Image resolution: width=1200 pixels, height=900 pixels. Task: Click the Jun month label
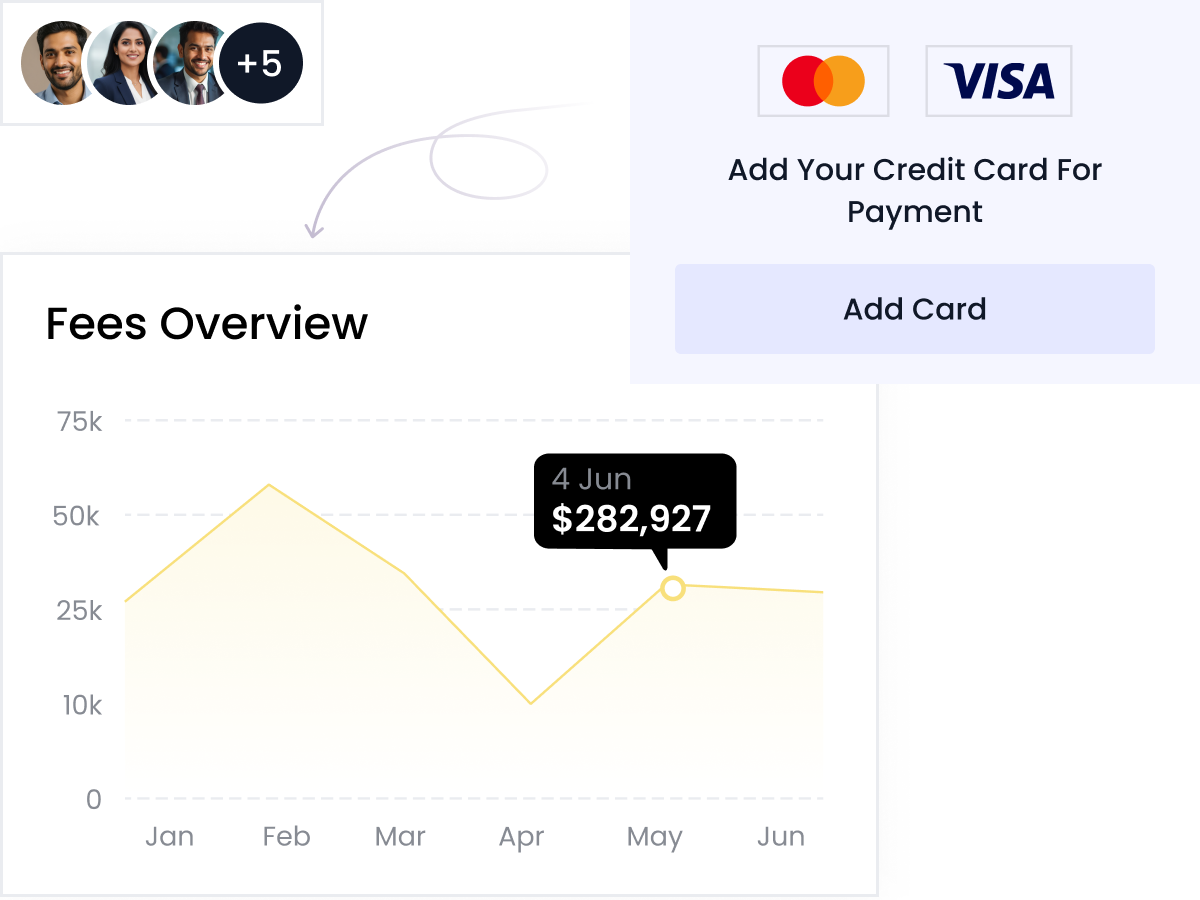781,836
